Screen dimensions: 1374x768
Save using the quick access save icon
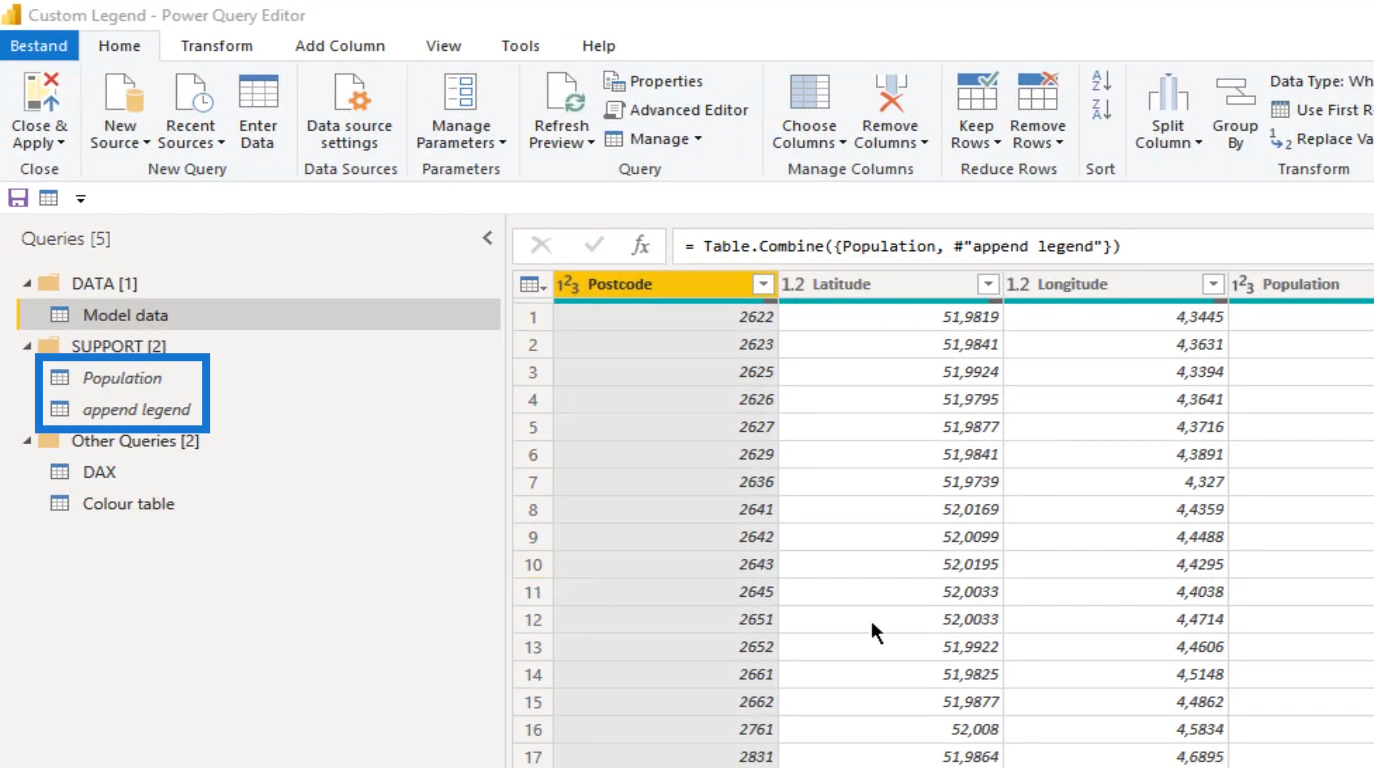pyautogui.click(x=18, y=198)
